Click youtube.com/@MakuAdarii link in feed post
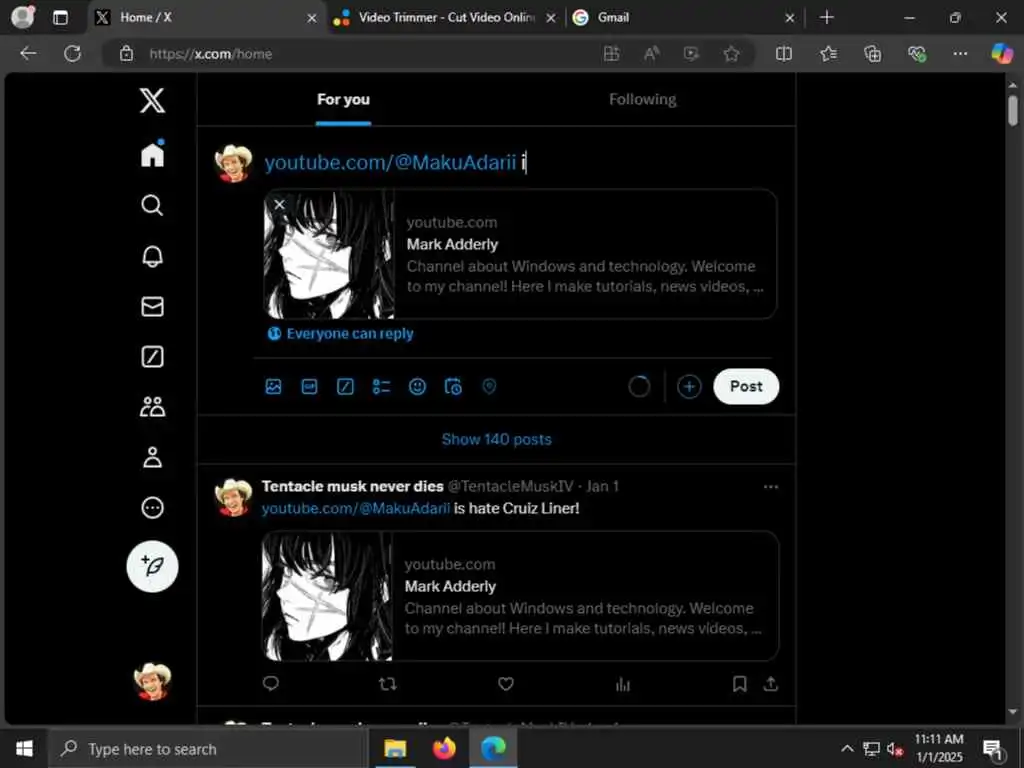Viewport: 1024px width, 768px height. pos(356,508)
